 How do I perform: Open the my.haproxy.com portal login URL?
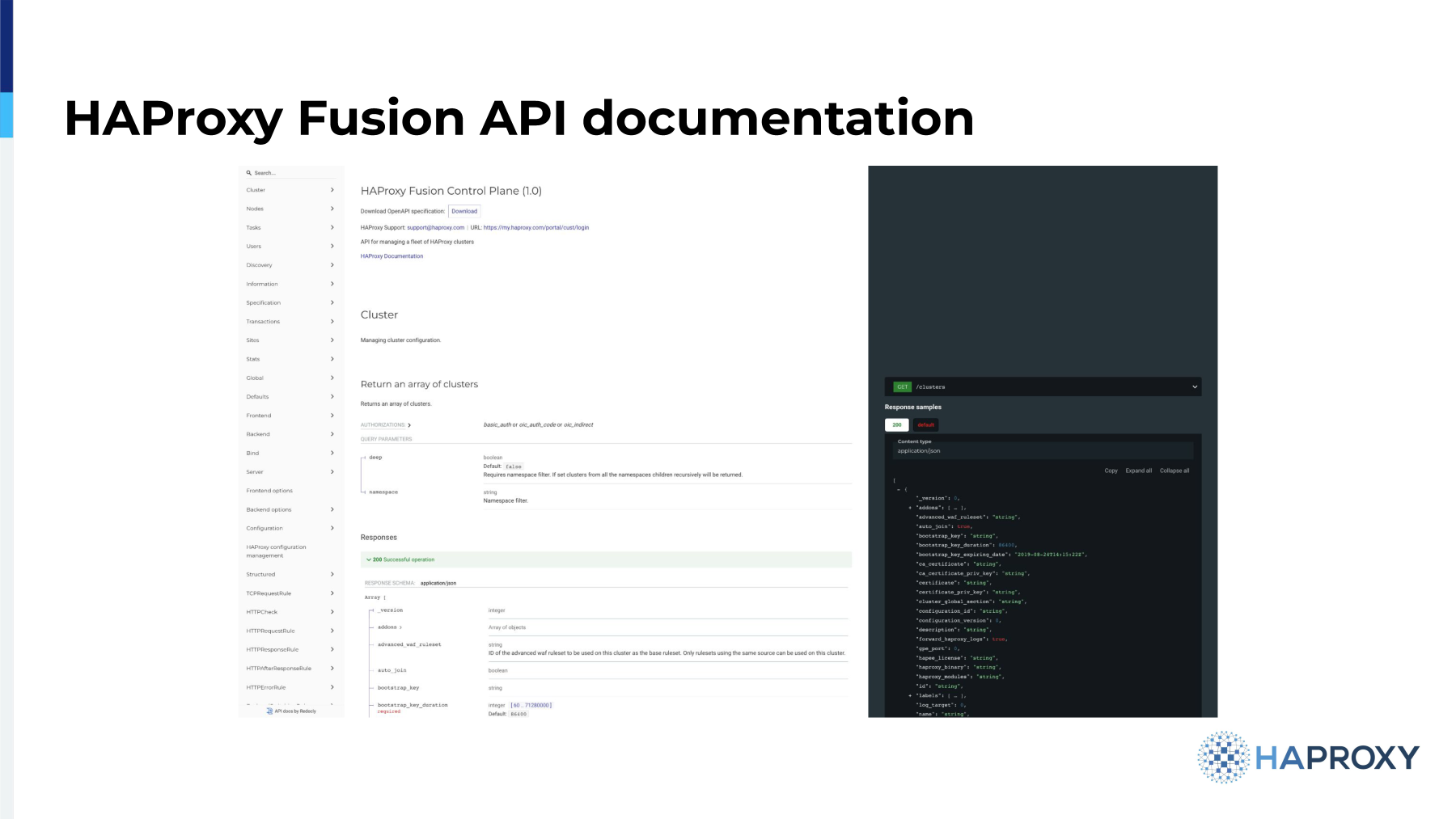(x=536, y=227)
